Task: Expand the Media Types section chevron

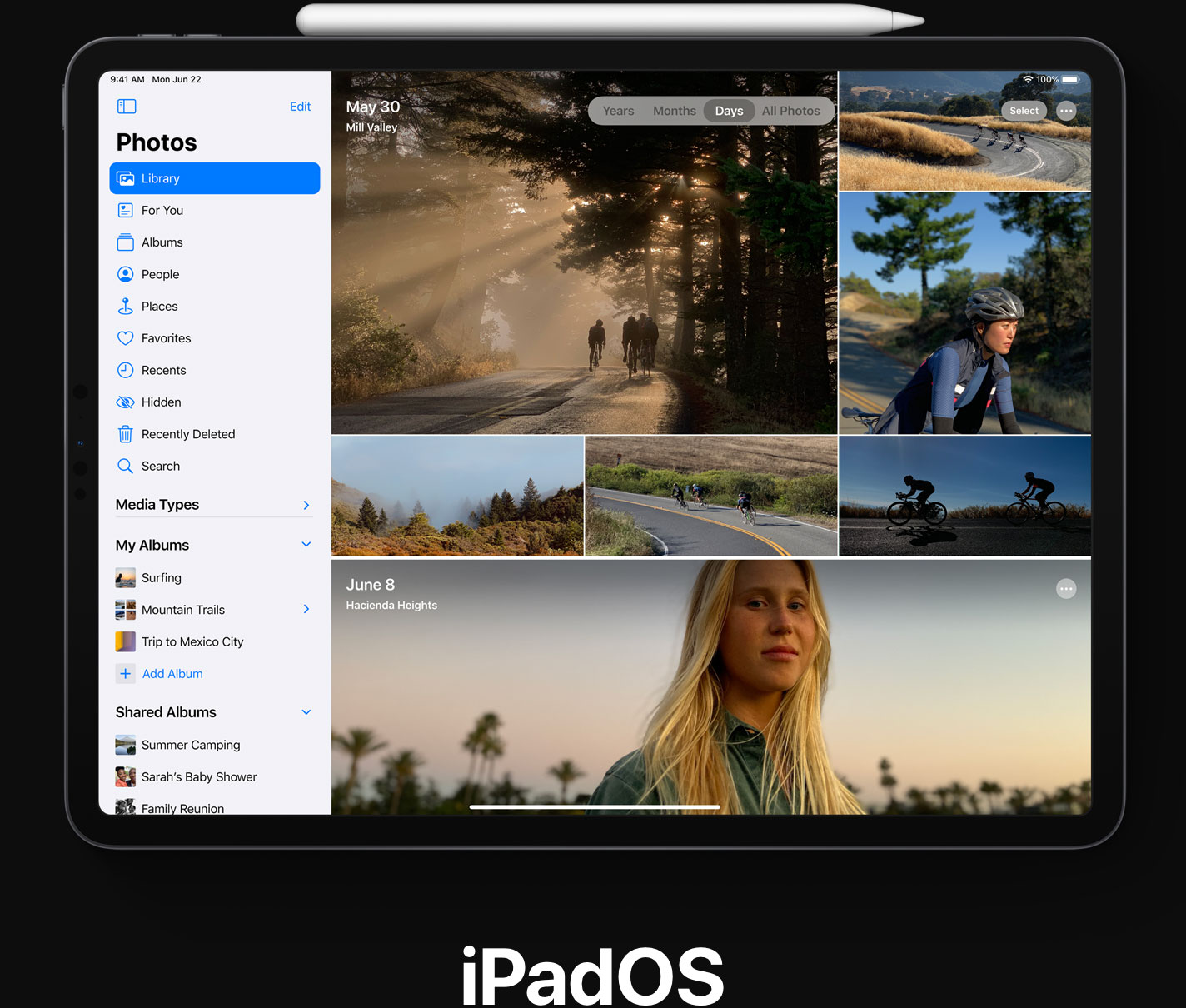Action: click(306, 505)
